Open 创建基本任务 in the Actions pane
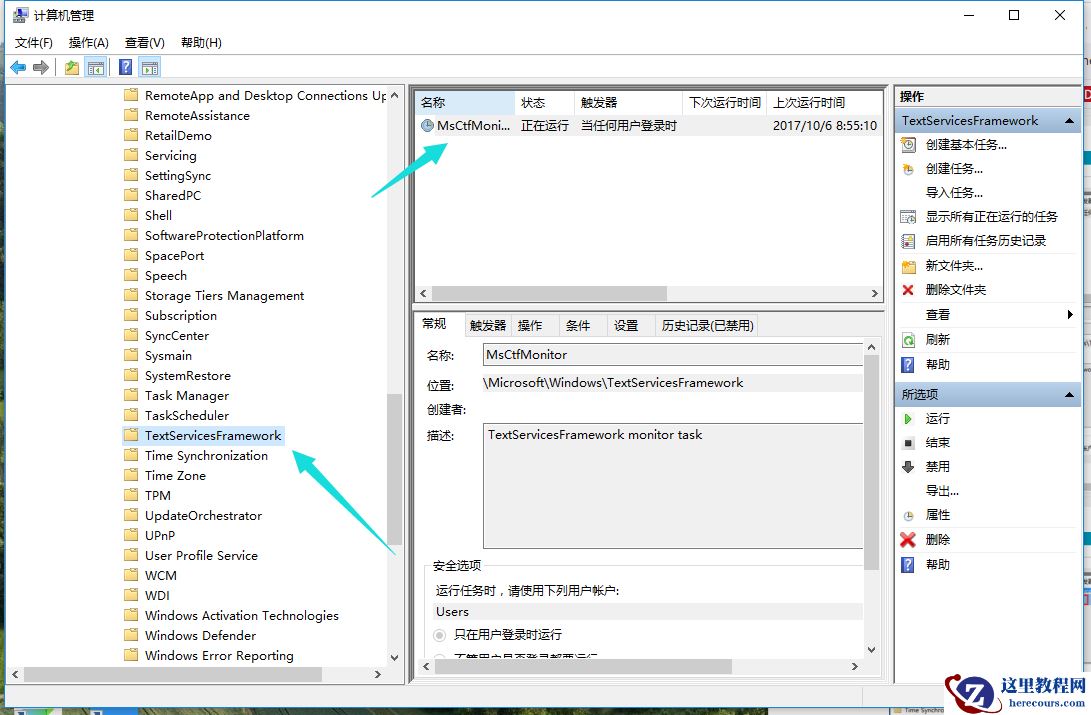 (x=960, y=144)
